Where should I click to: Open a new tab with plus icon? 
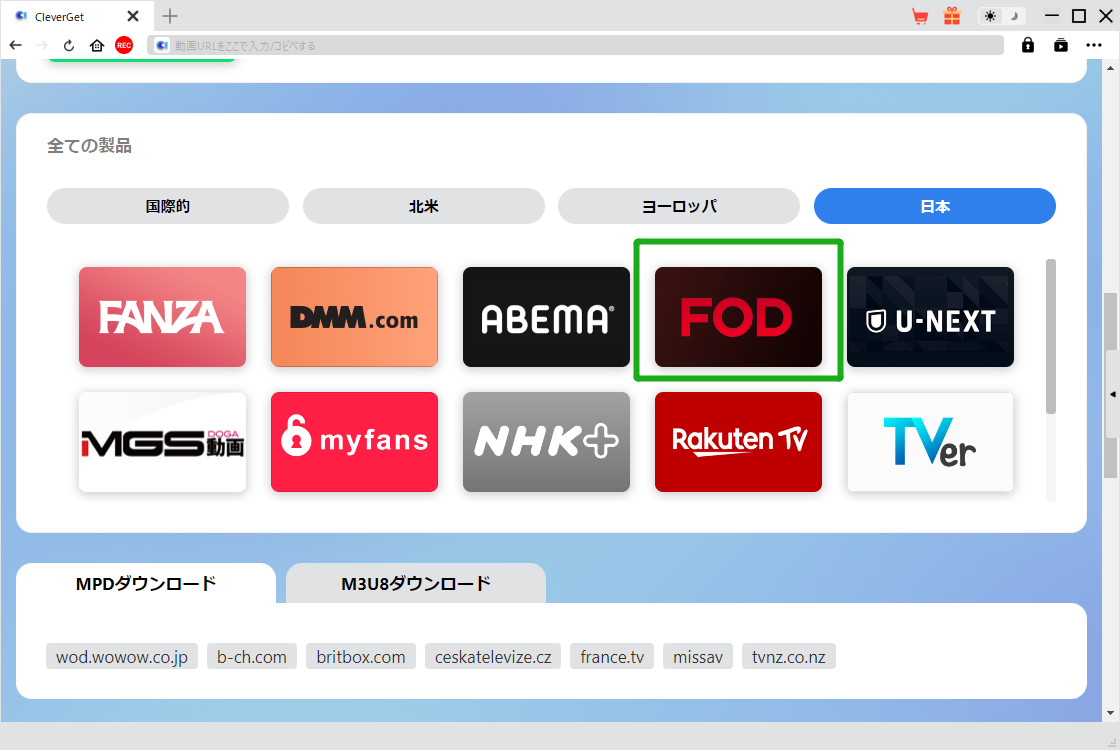169,16
